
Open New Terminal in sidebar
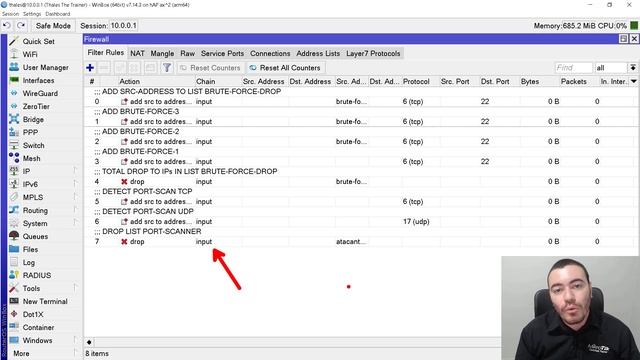point(45,301)
